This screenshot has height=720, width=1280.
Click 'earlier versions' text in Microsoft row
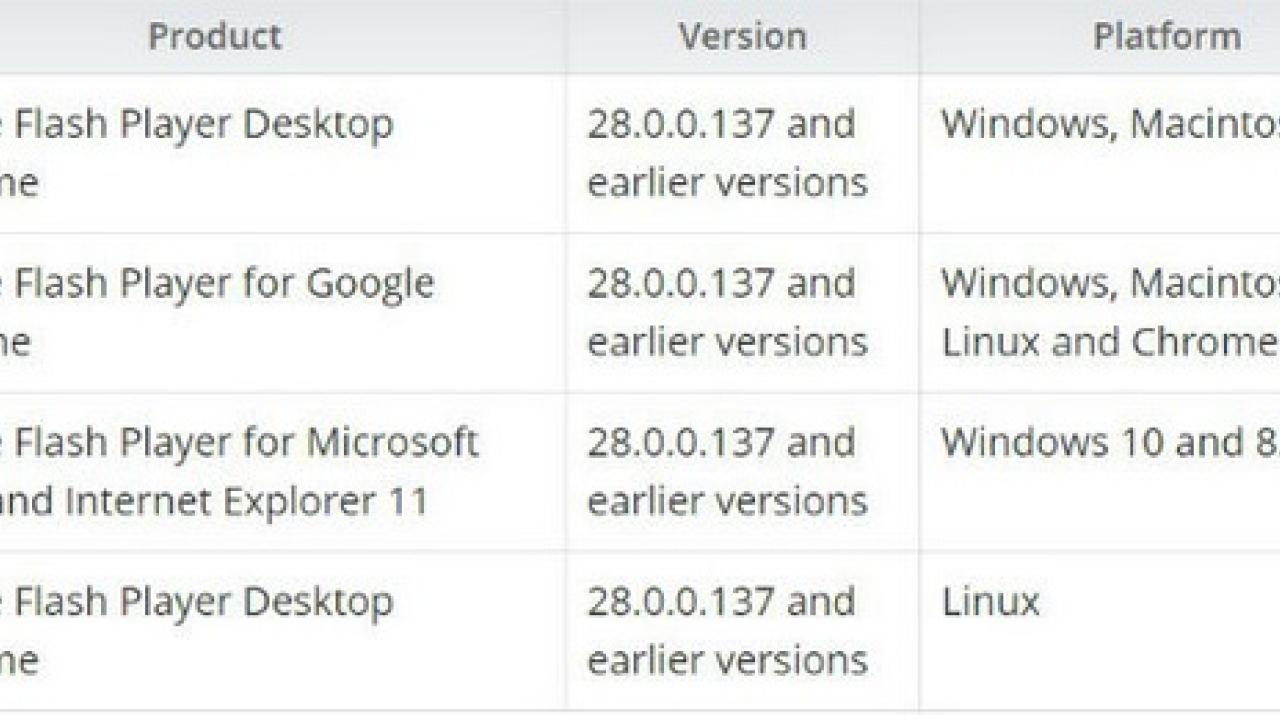[727, 501]
